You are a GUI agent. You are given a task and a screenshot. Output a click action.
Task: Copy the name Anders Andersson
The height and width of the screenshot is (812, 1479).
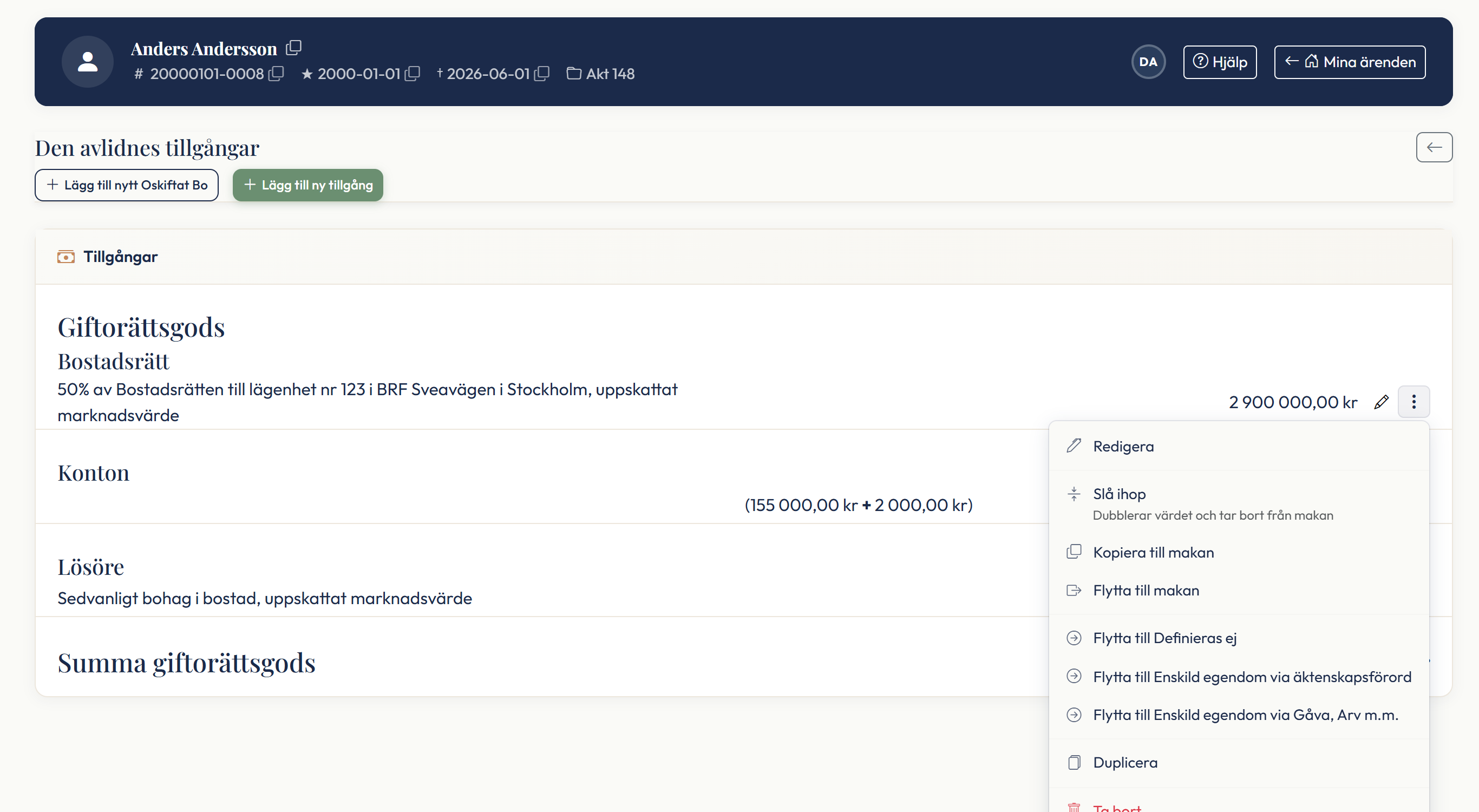[293, 47]
